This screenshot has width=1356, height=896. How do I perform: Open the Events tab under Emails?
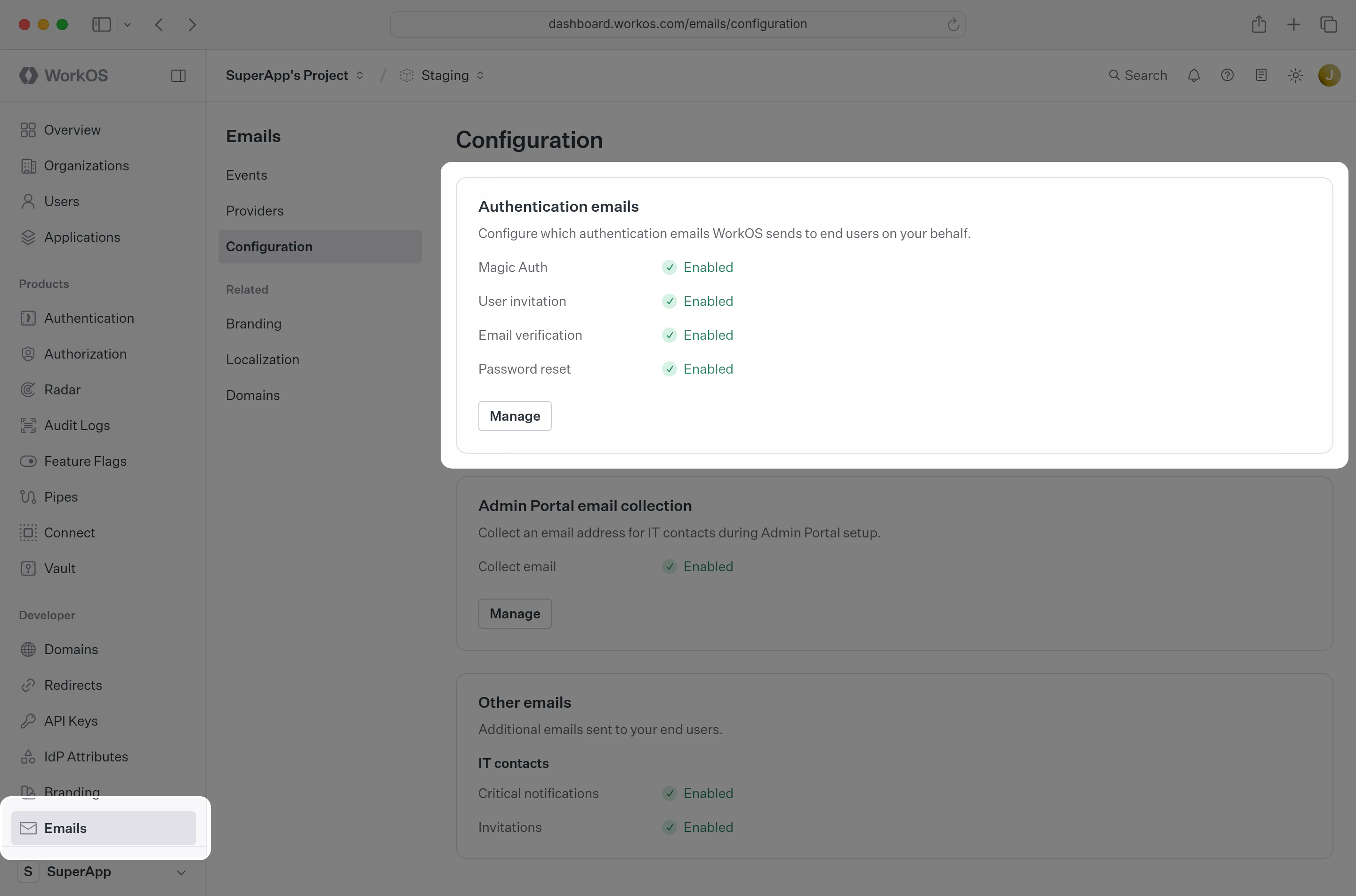320,175
